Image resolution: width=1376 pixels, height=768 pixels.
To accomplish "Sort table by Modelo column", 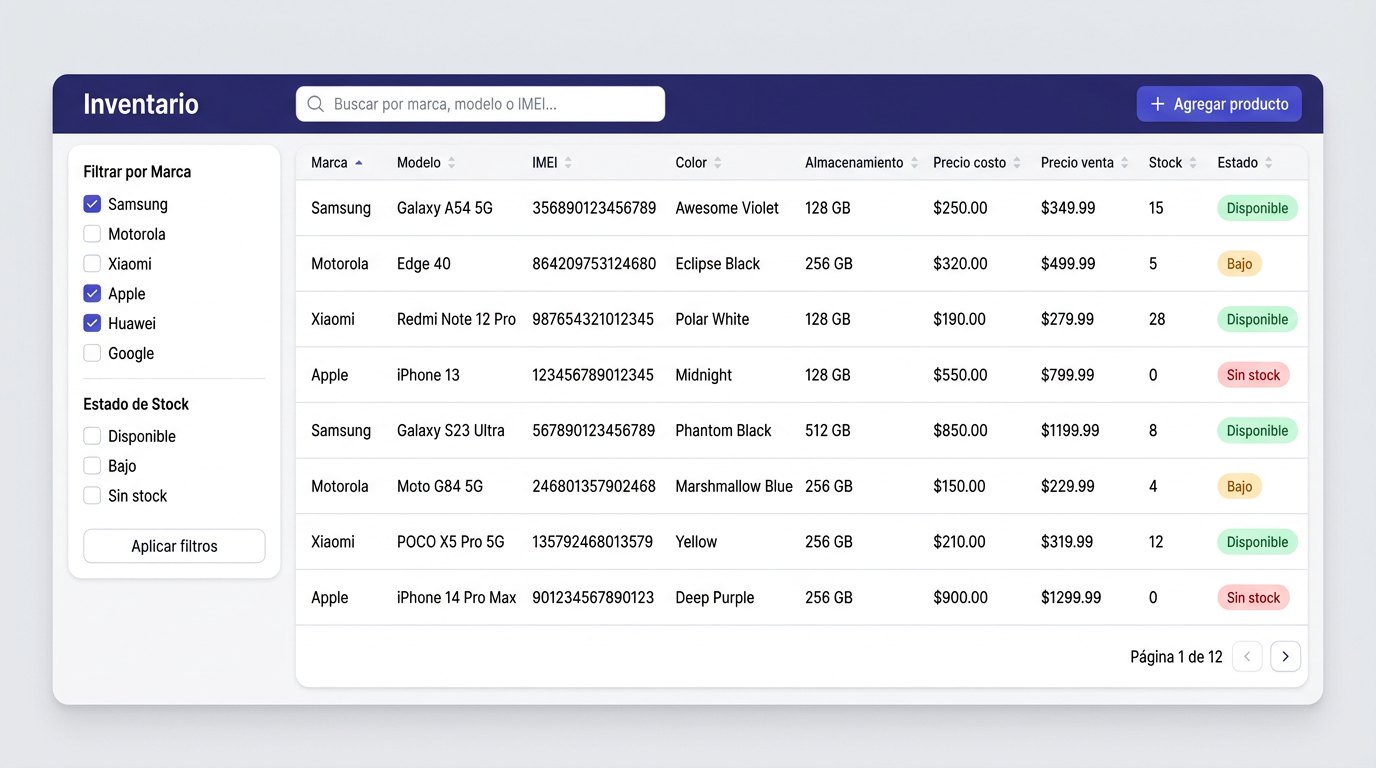I will 426,163.
